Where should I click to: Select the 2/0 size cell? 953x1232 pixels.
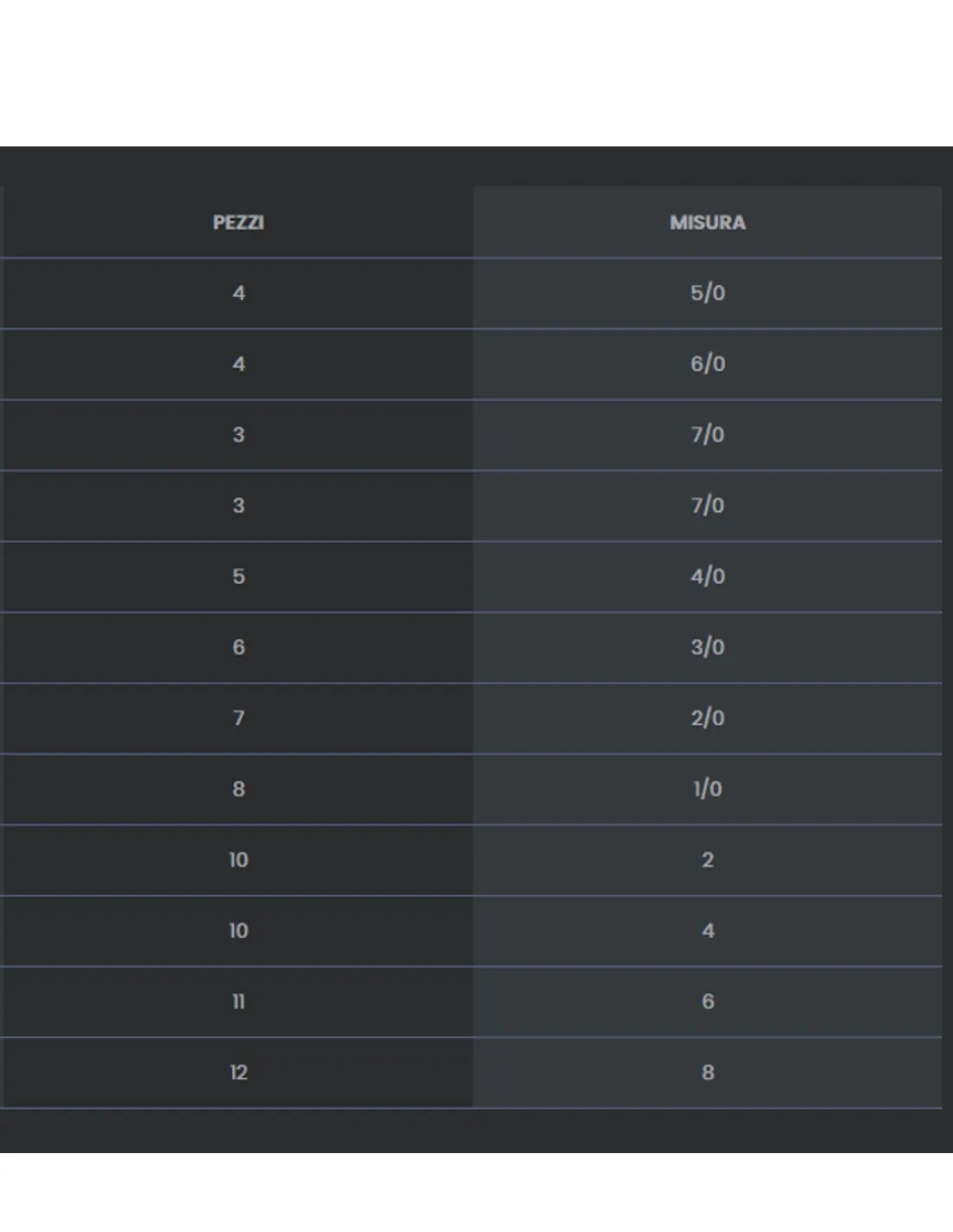click(x=707, y=719)
